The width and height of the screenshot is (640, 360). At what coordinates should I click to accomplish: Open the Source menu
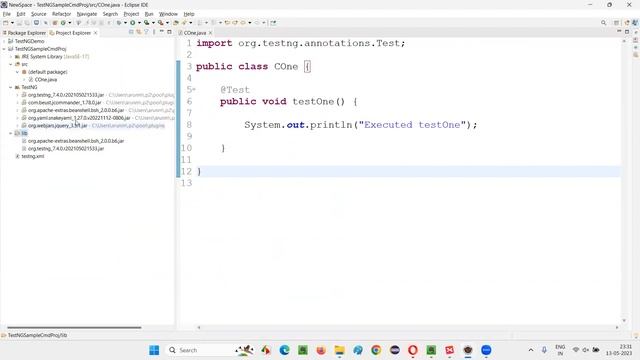tap(39, 14)
